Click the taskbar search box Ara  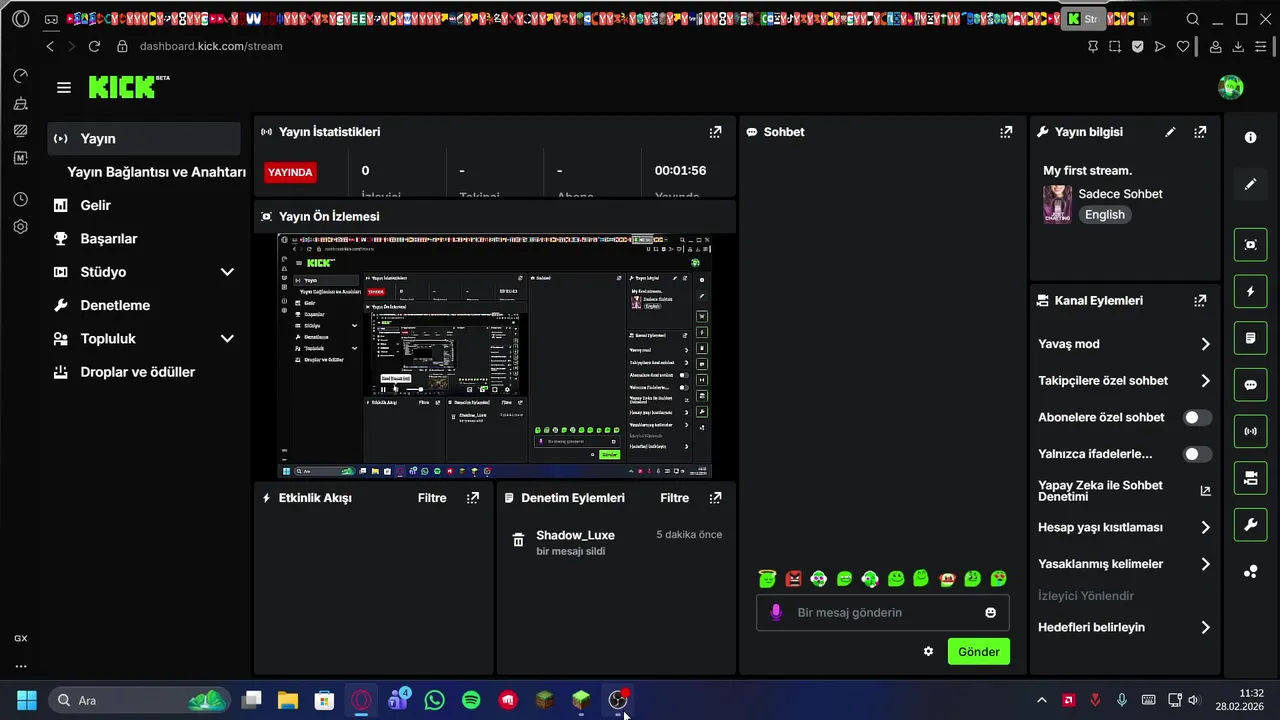click(140, 700)
